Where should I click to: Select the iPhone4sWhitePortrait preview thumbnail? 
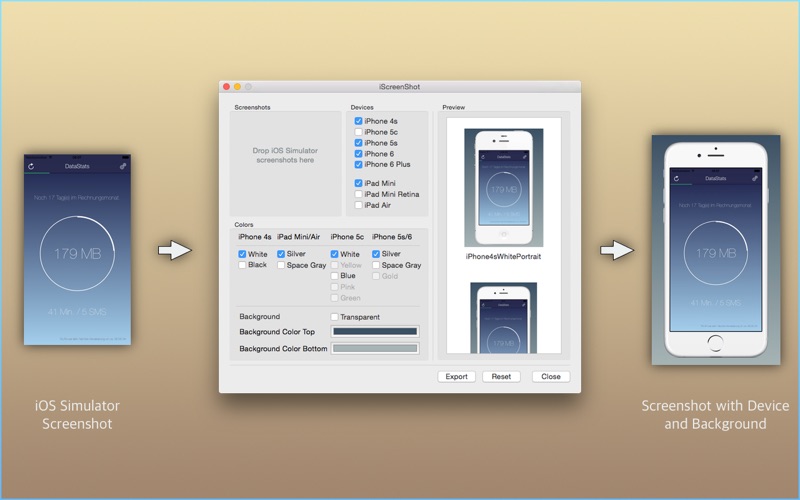tap(504, 188)
